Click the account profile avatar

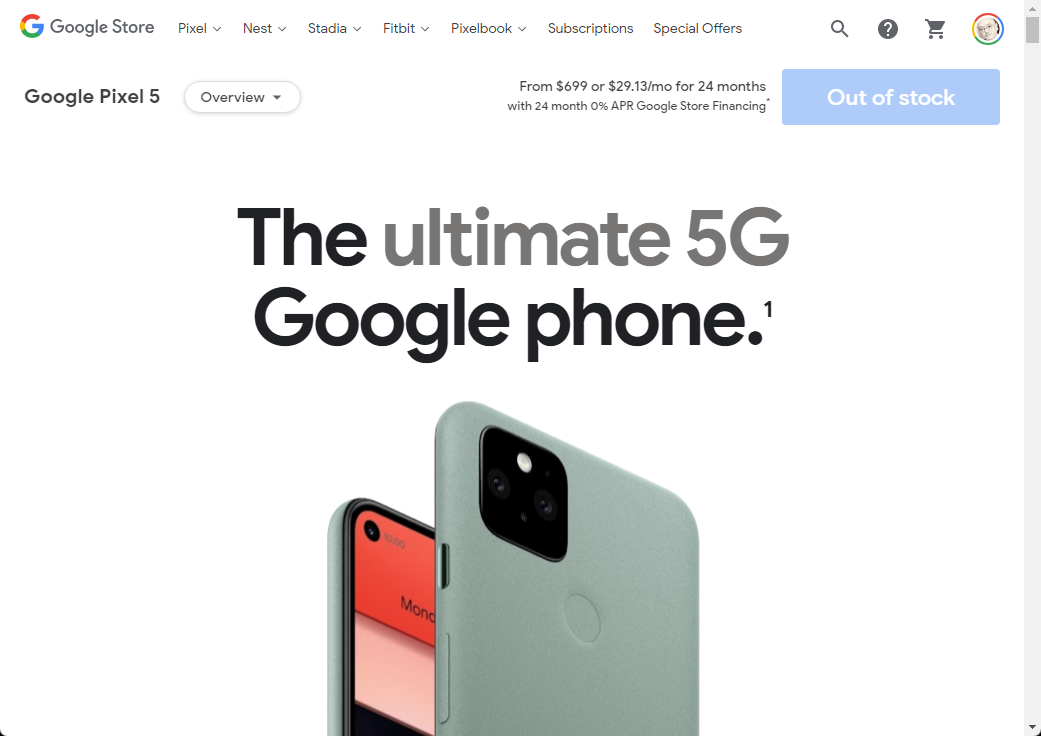[987, 29]
